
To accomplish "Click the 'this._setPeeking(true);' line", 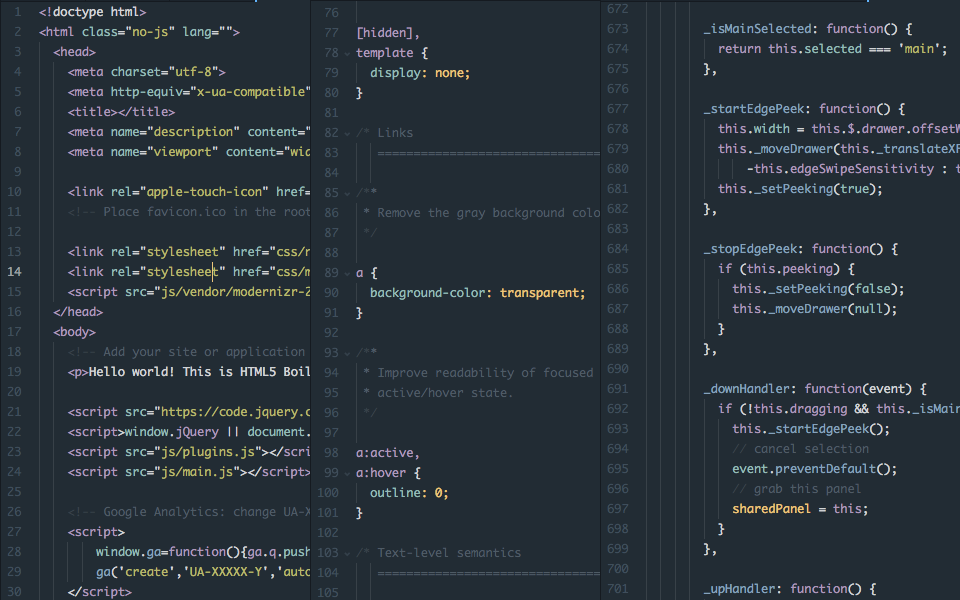I will coord(800,189).
